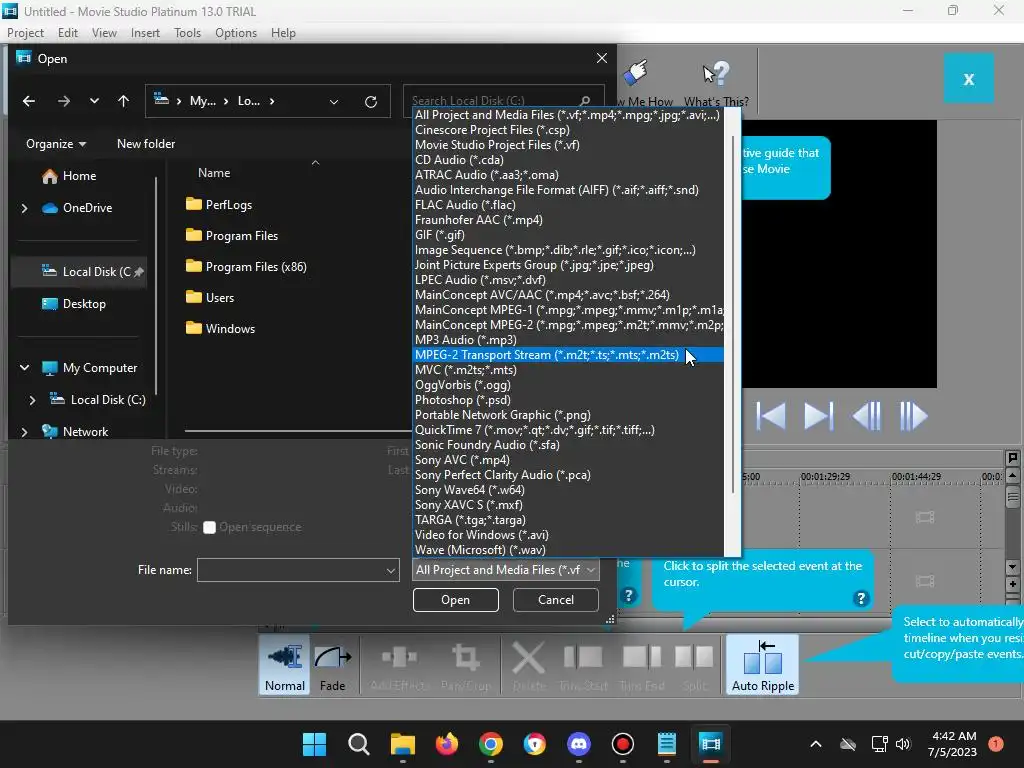
Task: Select the Normal edit tool
Action: click(285, 666)
